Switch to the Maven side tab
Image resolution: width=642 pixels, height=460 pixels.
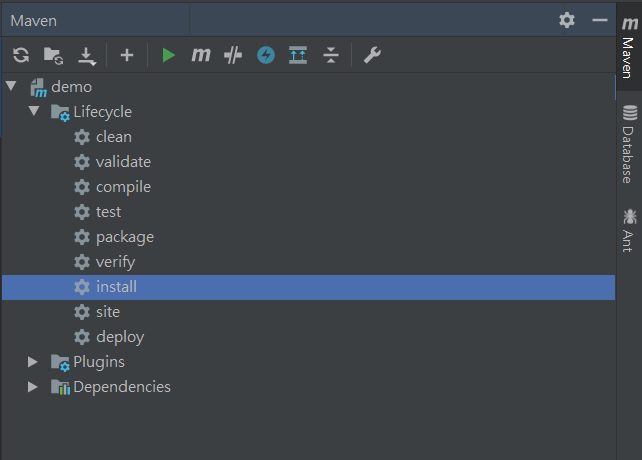click(x=629, y=47)
